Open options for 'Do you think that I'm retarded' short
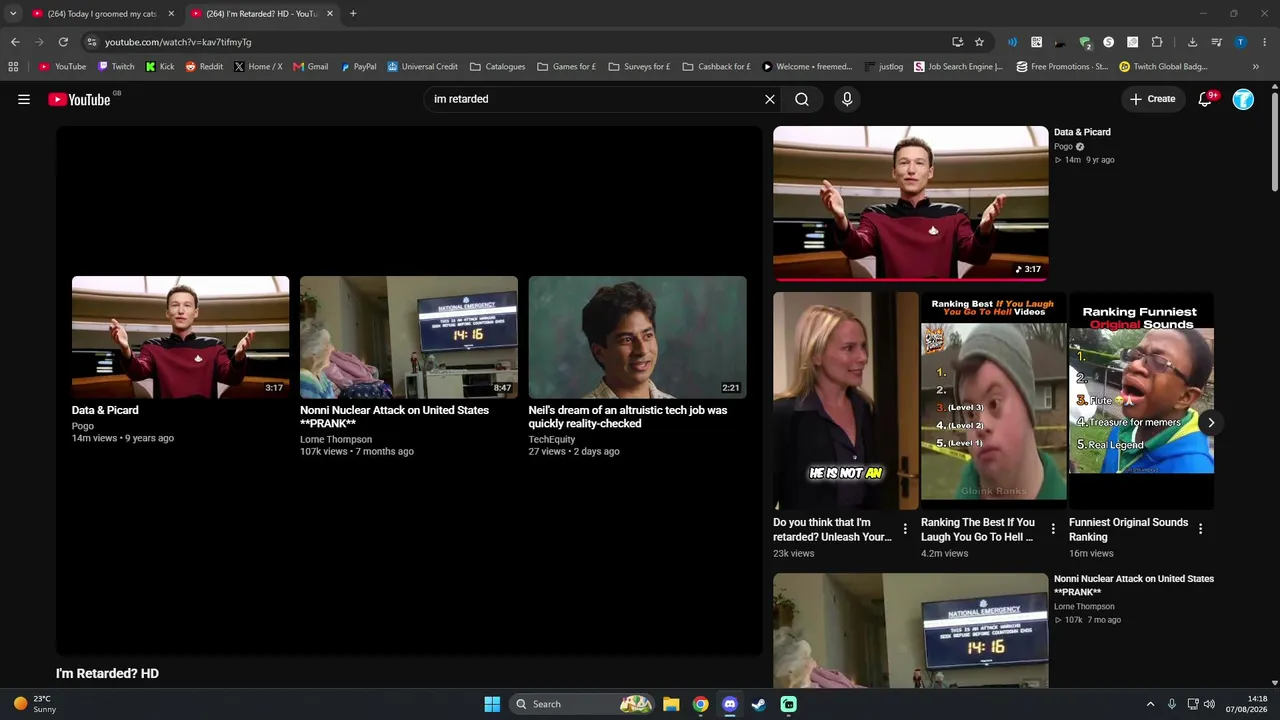Image resolution: width=1280 pixels, height=720 pixels. pyautogui.click(x=905, y=529)
